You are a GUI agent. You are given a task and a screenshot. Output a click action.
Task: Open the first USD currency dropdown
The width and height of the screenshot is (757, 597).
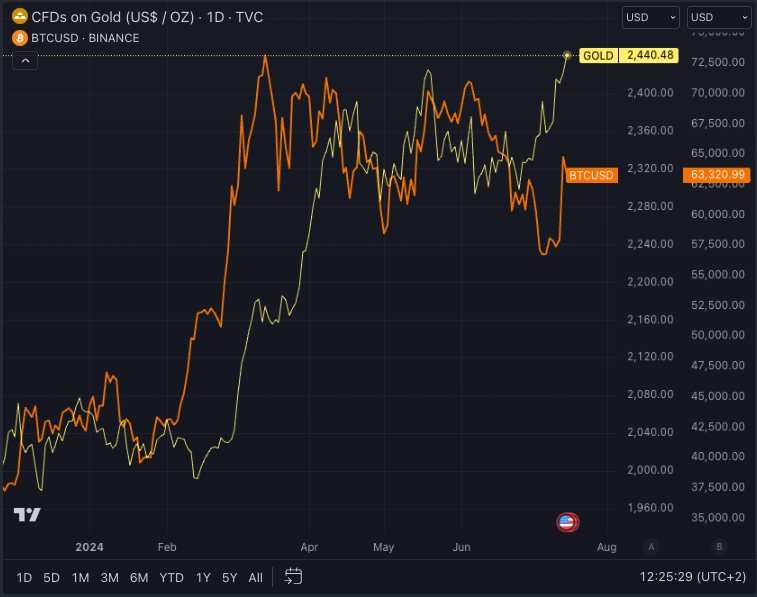point(650,17)
